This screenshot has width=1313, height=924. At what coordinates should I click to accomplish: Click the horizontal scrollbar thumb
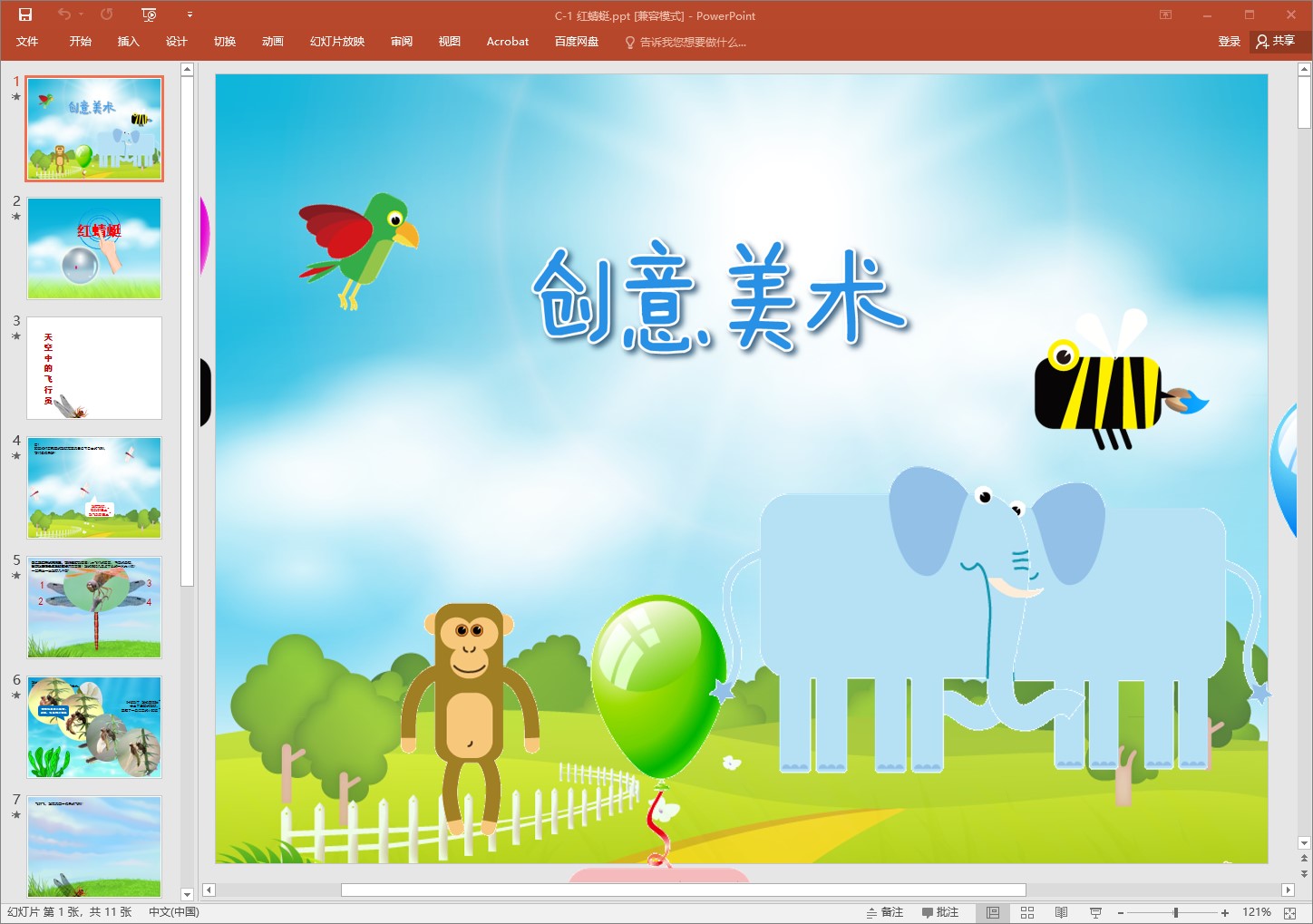[683, 890]
